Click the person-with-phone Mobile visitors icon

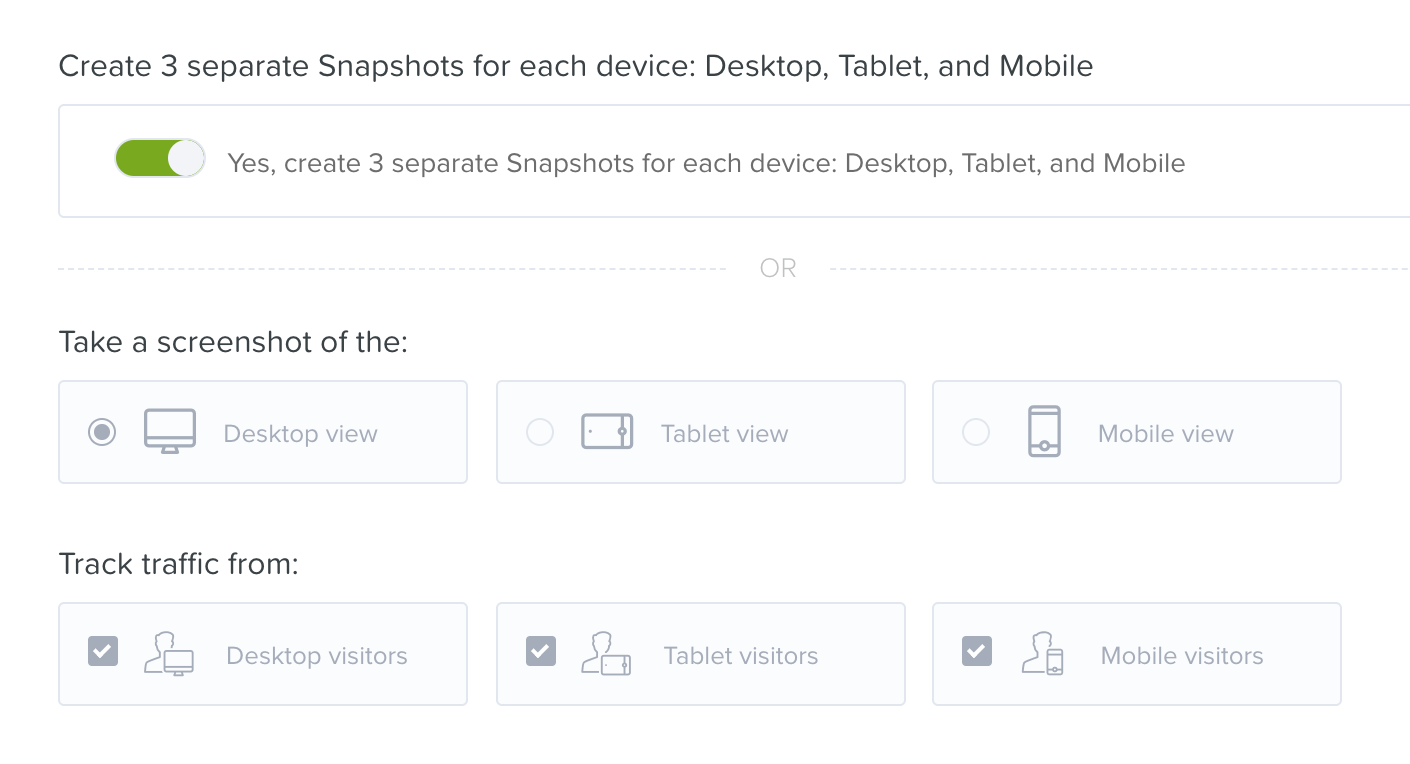coord(1042,654)
